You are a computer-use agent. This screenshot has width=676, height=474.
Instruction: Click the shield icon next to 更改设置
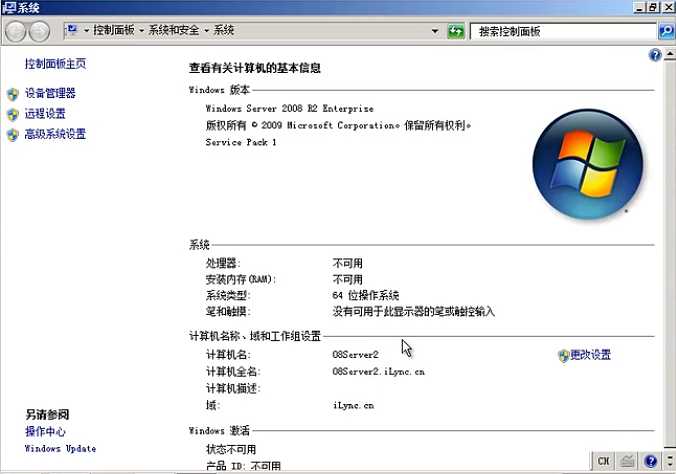[563, 356]
